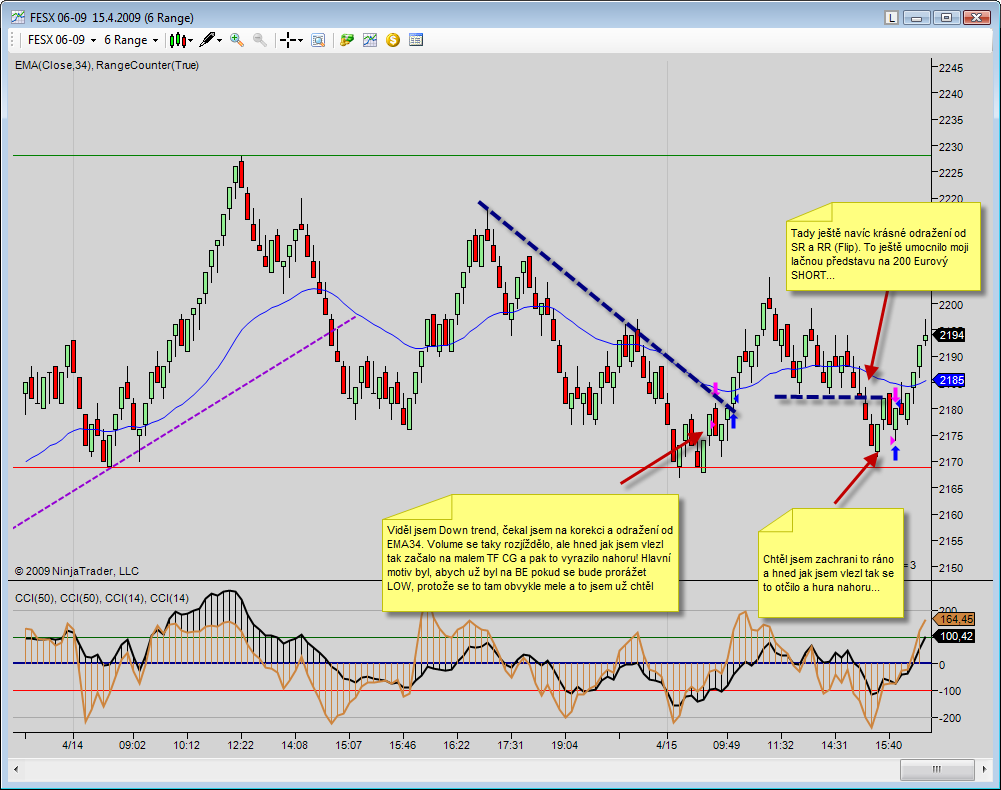Click scrollbar right arrow at bottom
Viewport: 1001px width, 790px height.
(985, 770)
